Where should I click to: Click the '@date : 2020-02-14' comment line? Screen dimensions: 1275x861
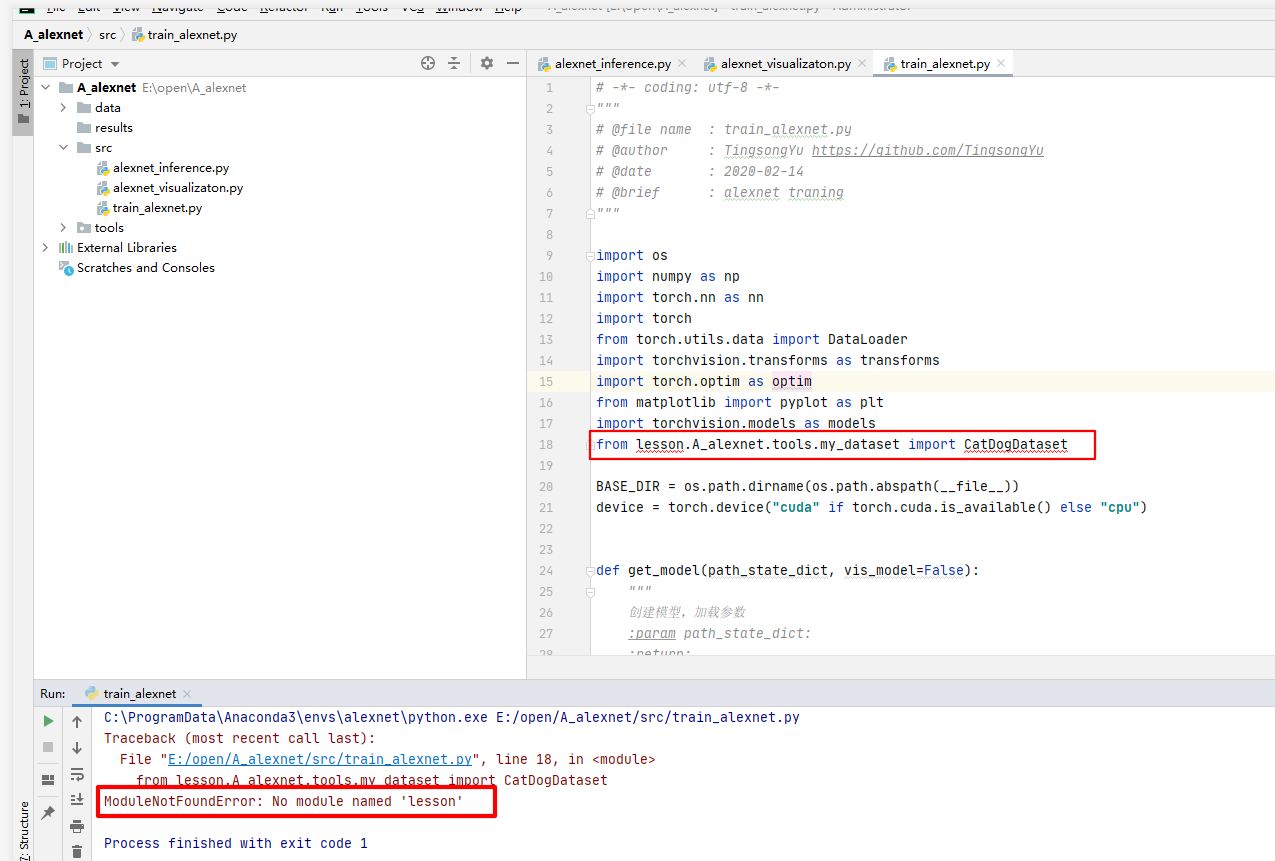[x=700, y=171]
